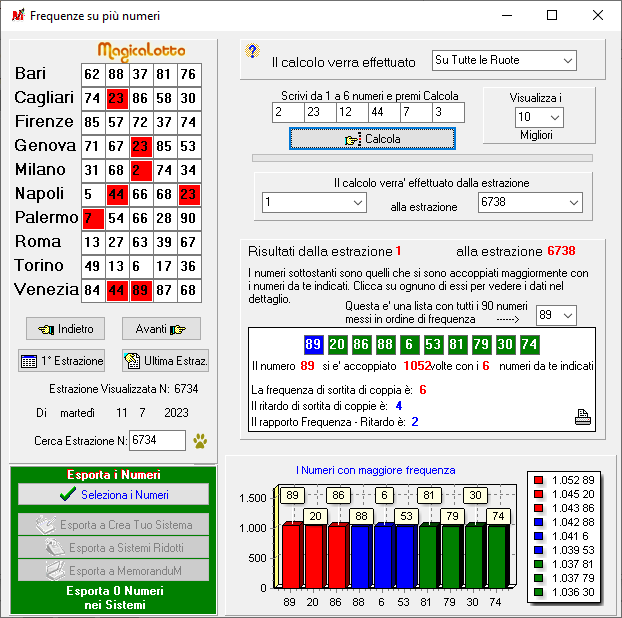
Task: Click Esporta a Sistemi Ridotti
Action: coord(113,548)
